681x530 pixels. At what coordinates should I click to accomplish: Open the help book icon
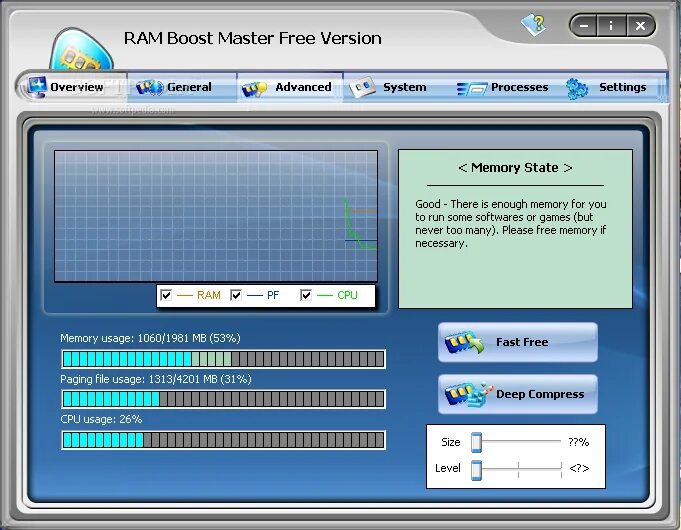(x=533, y=24)
